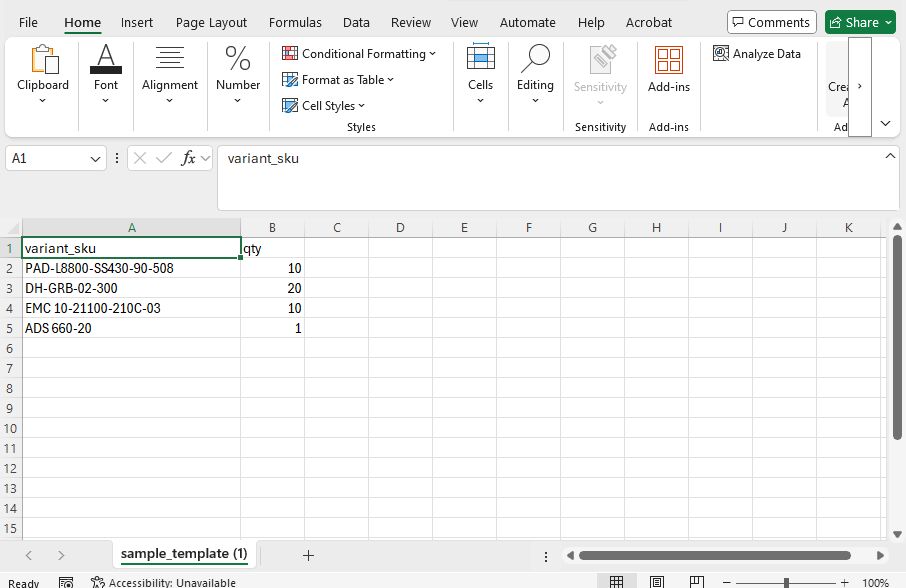The height and width of the screenshot is (588, 906).
Task: Expand the Name Box dropdown
Action: click(95, 159)
